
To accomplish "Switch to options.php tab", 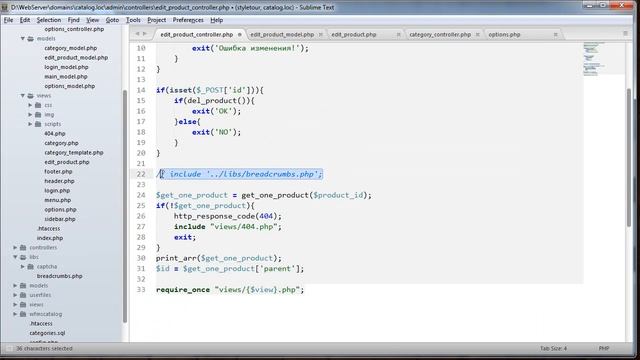I will [504, 35].
